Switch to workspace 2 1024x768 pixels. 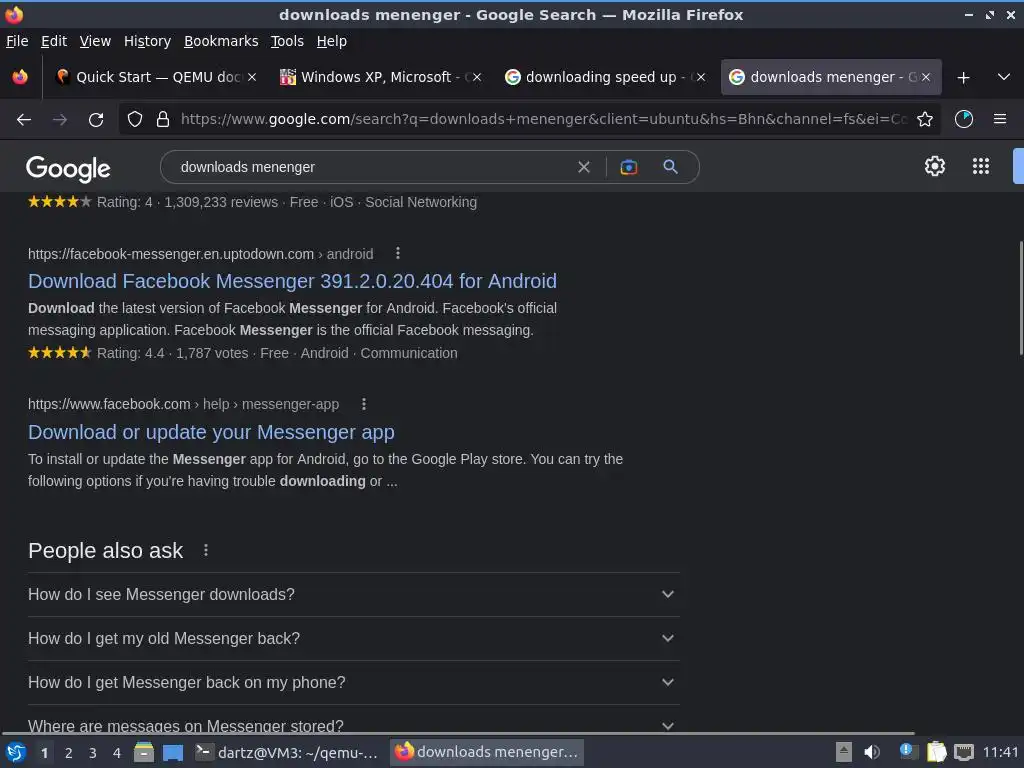[69, 753]
